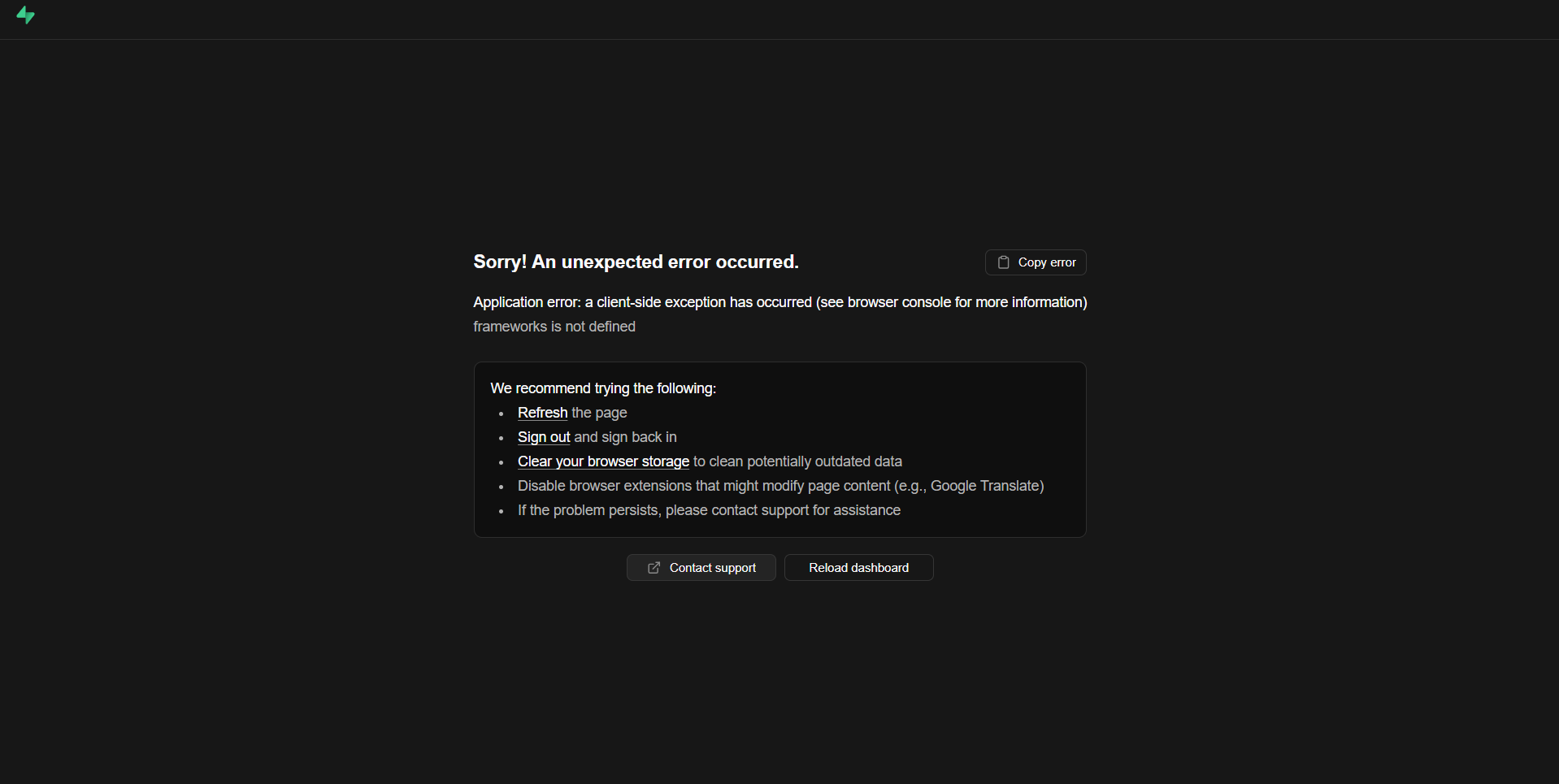Follow the Sign out link
Image resolution: width=1559 pixels, height=784 pixels.
pos(544,437)
